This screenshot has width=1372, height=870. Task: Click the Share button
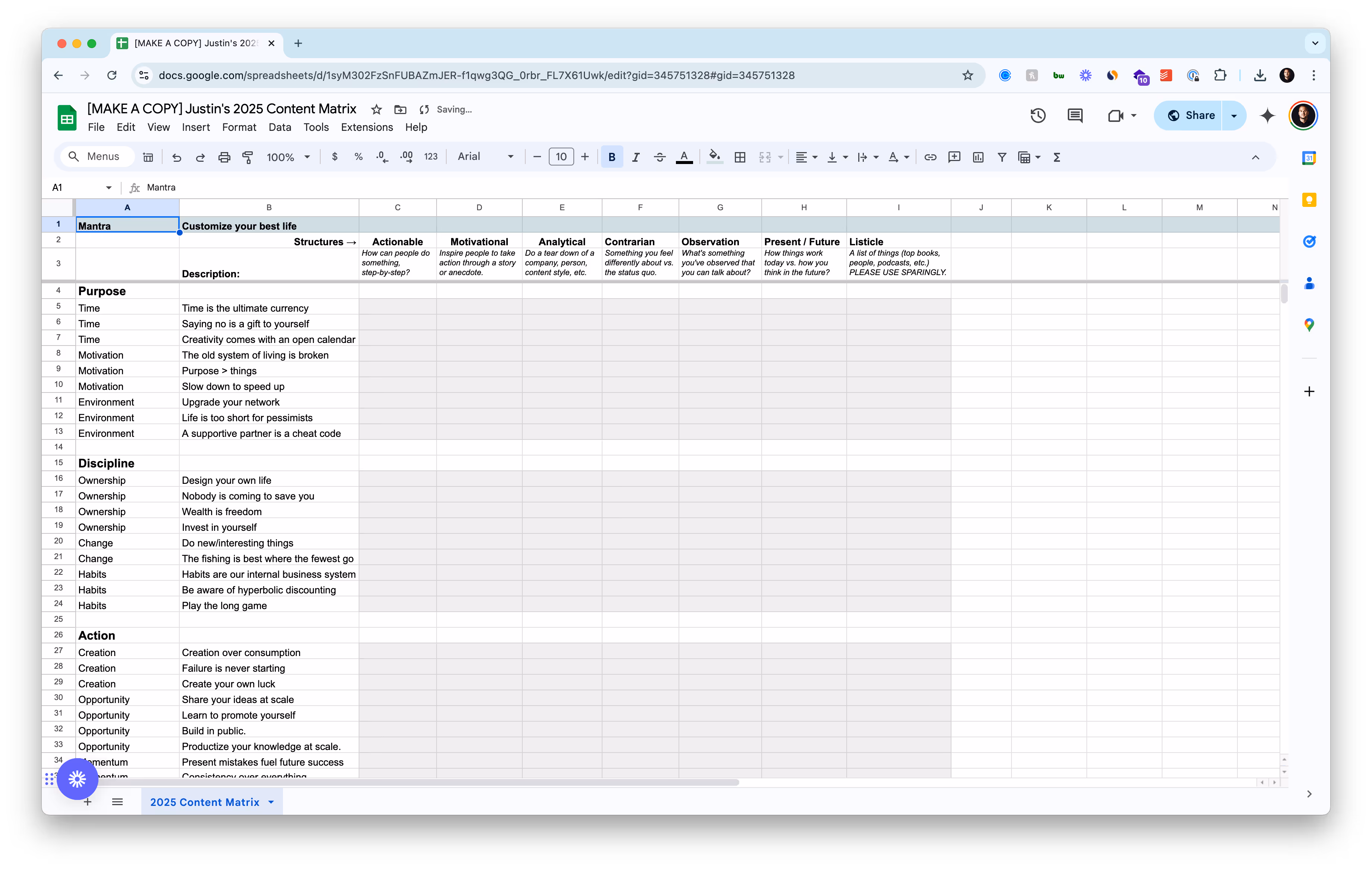(1191, 116)
